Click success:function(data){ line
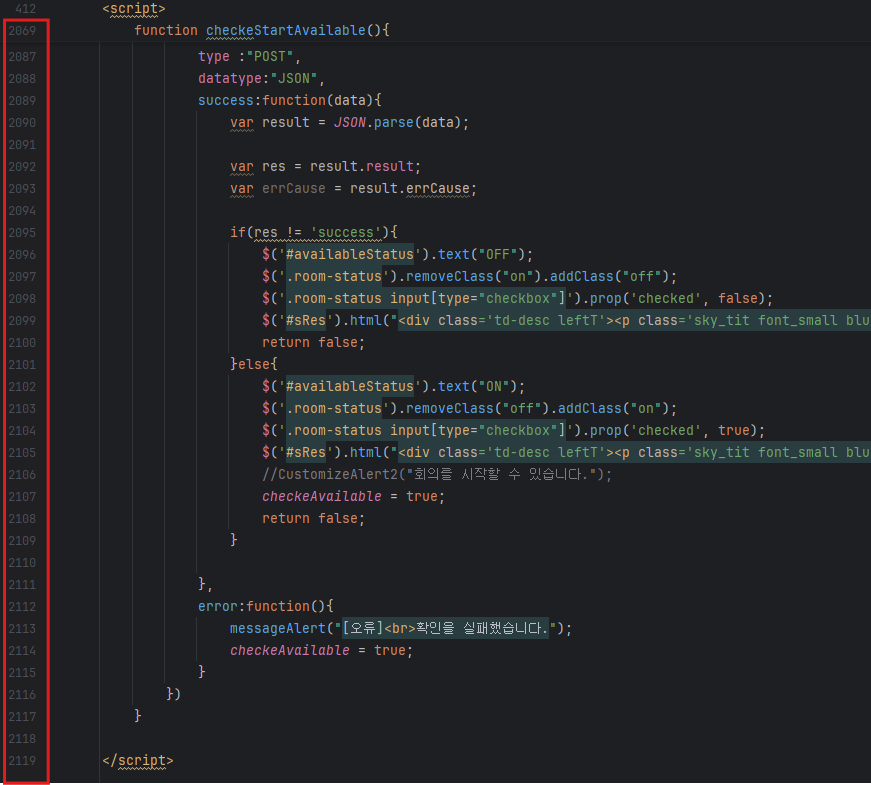 (x=290, y=101)
